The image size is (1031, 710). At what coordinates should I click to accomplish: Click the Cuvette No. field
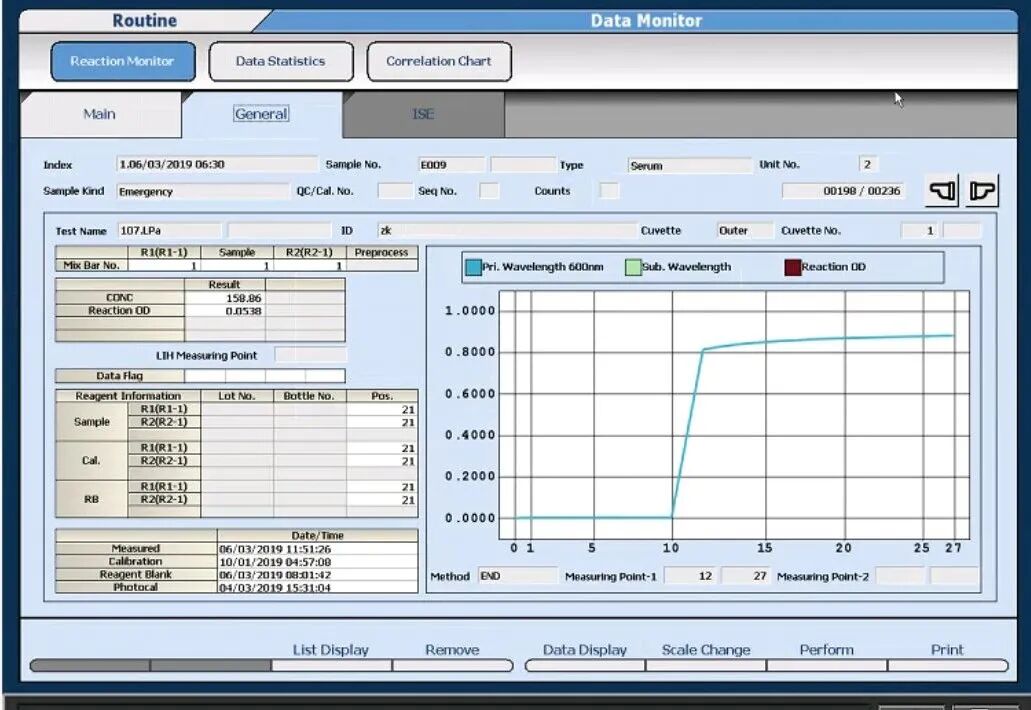pyautogui.click(x=920, y=231)
